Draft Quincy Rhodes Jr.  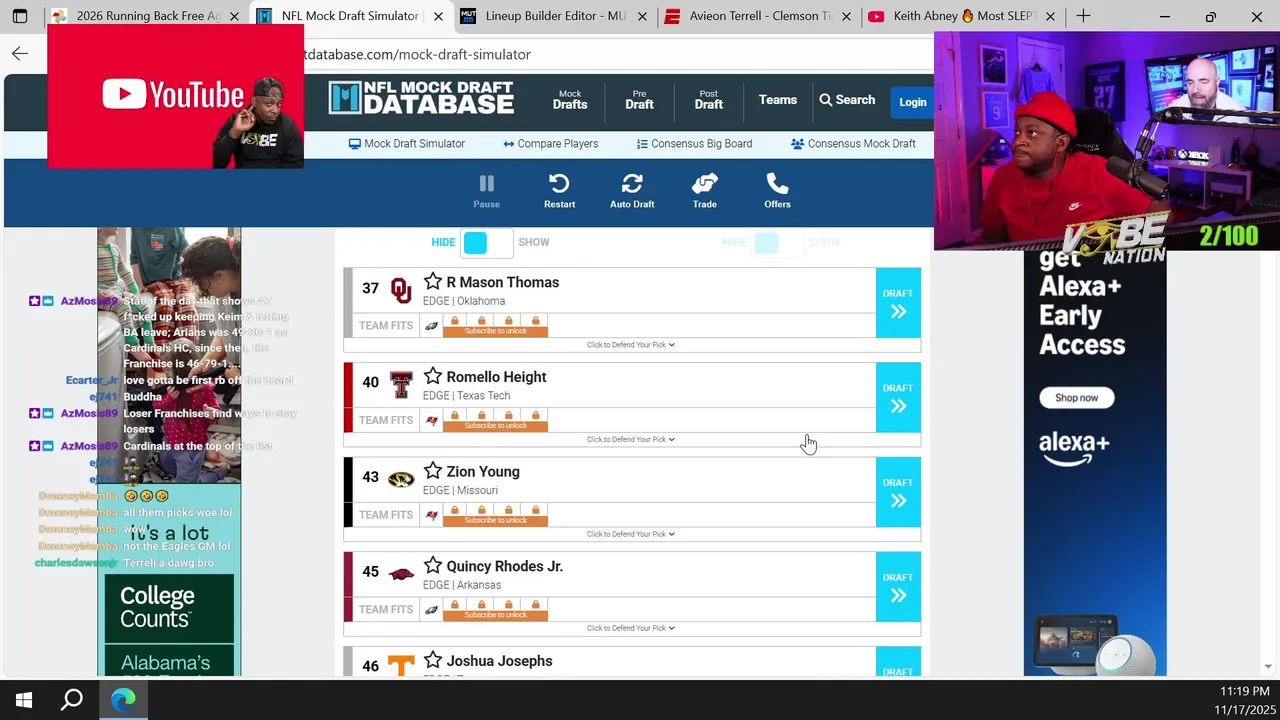pyautogui.click(x=898, y=586)
